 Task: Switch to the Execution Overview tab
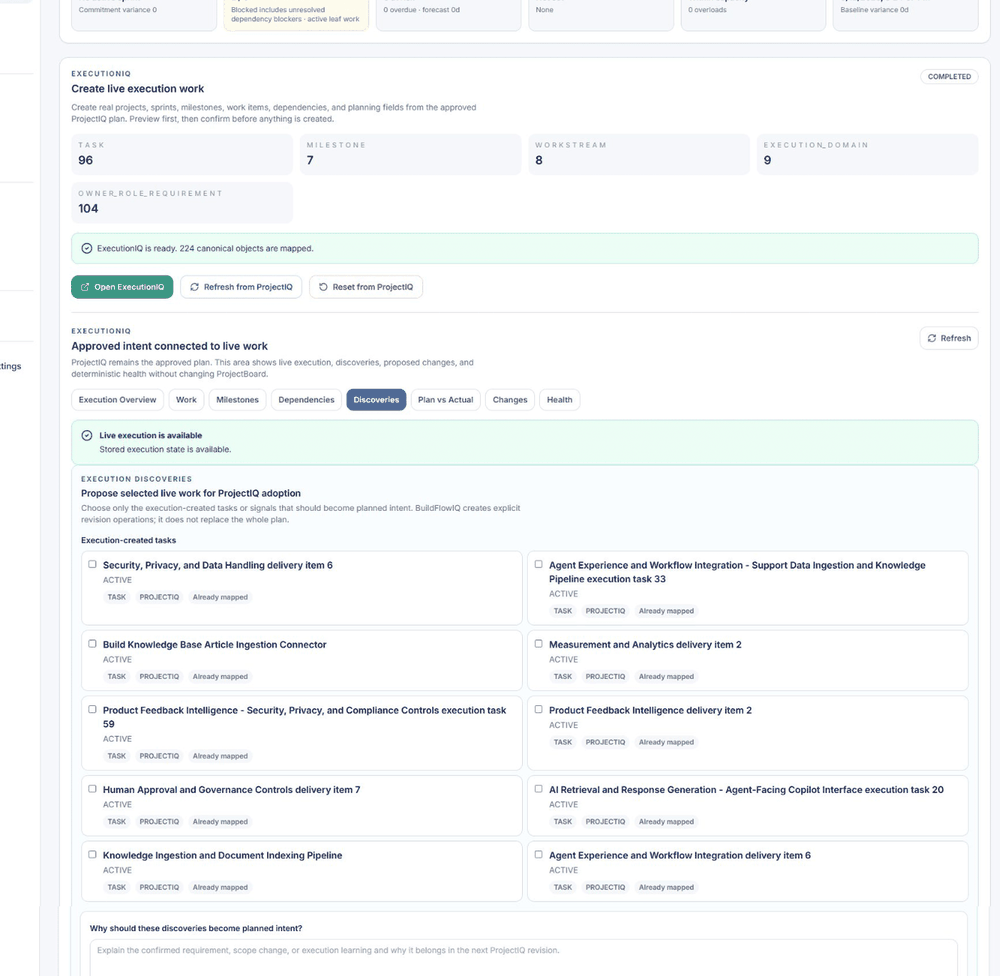[117, 400]
